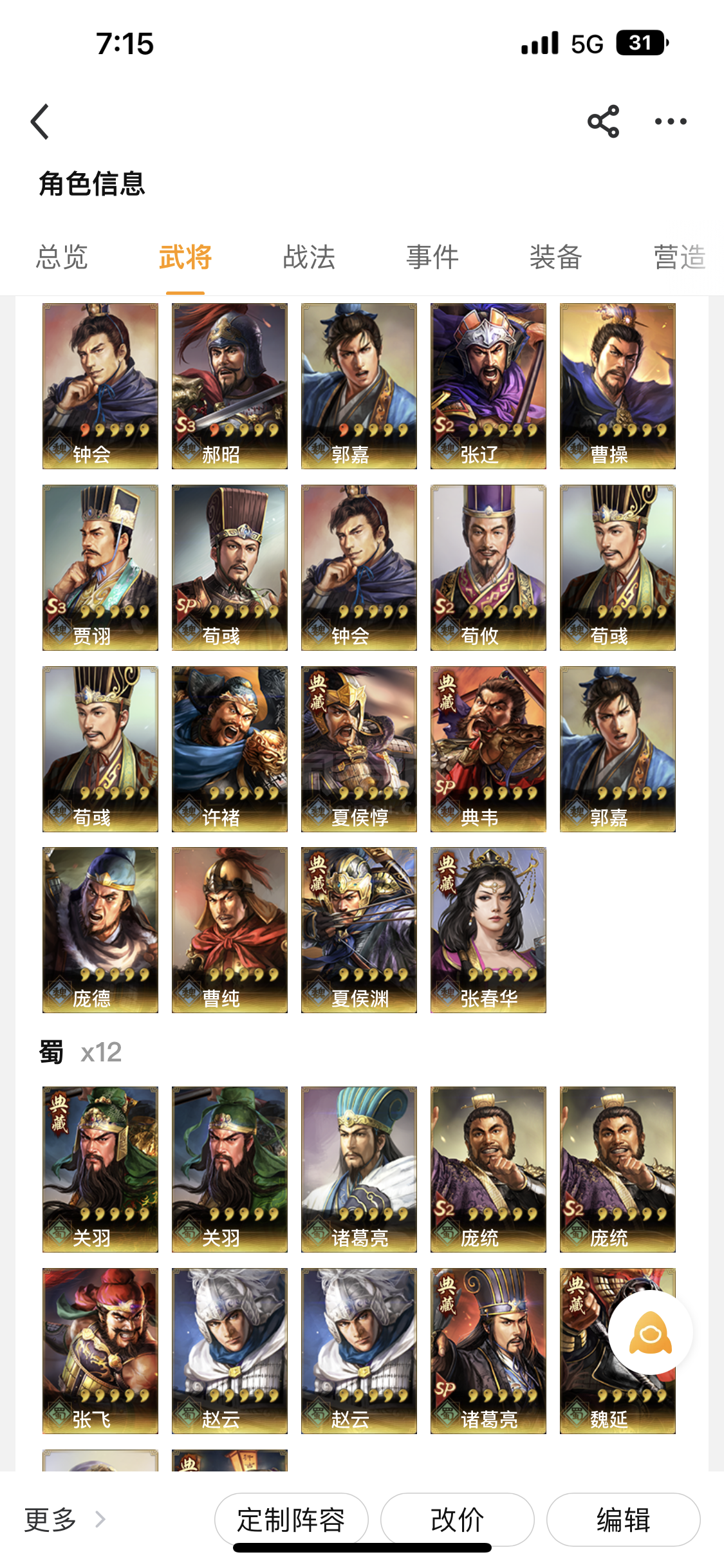Select the 张春华 collector's edition card

(488, 930)
